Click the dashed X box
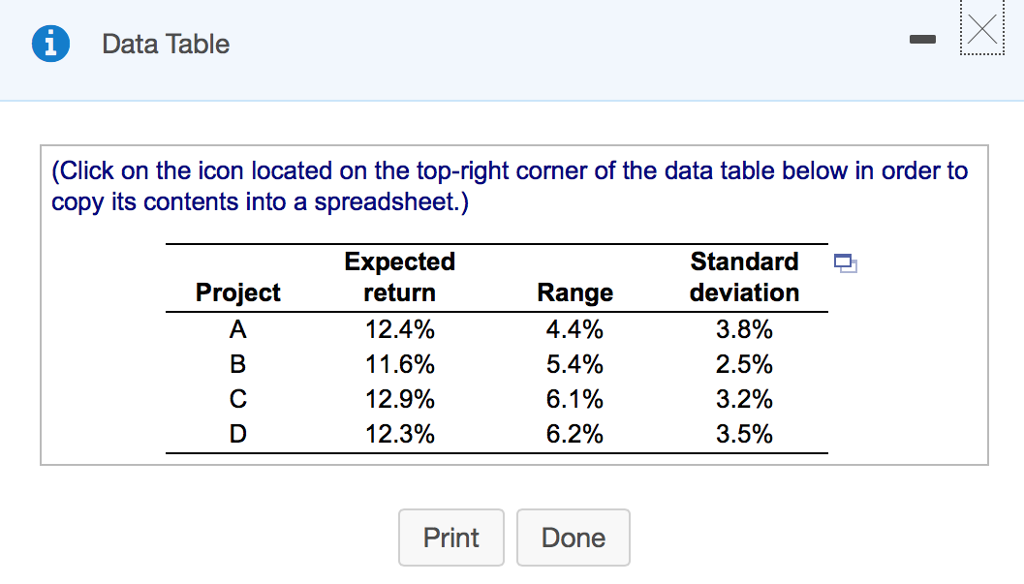Image resolution: width=1024 pixels, height=584 pixels. tap(981, 29)
